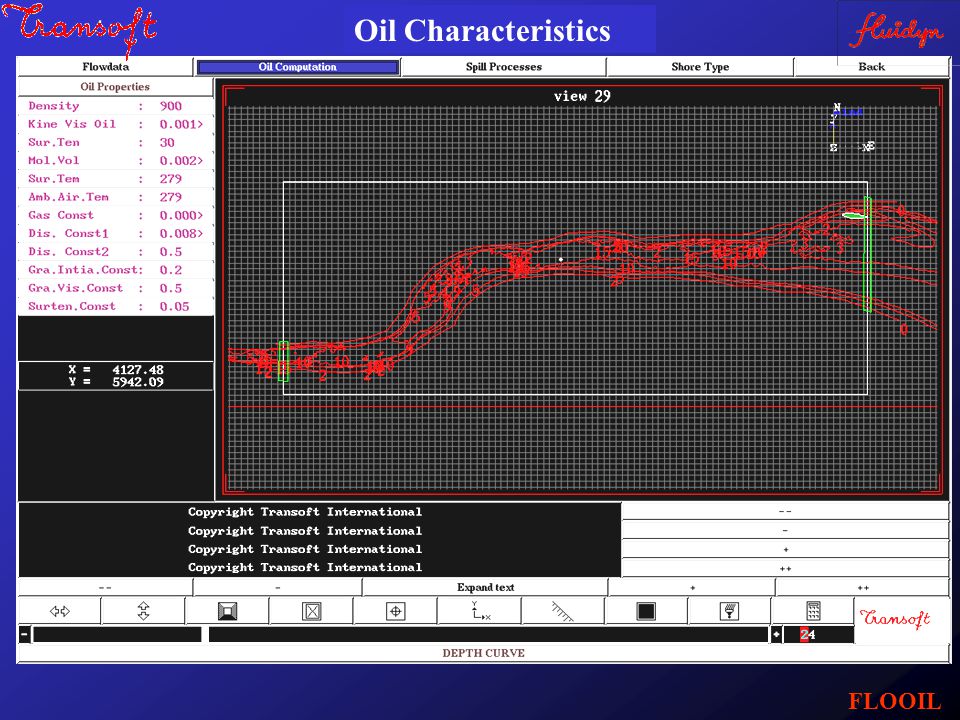Click the single-plus button right of Expand text
Image resolution: width=960 pixels, height=720 pixels.
[692, 587]
